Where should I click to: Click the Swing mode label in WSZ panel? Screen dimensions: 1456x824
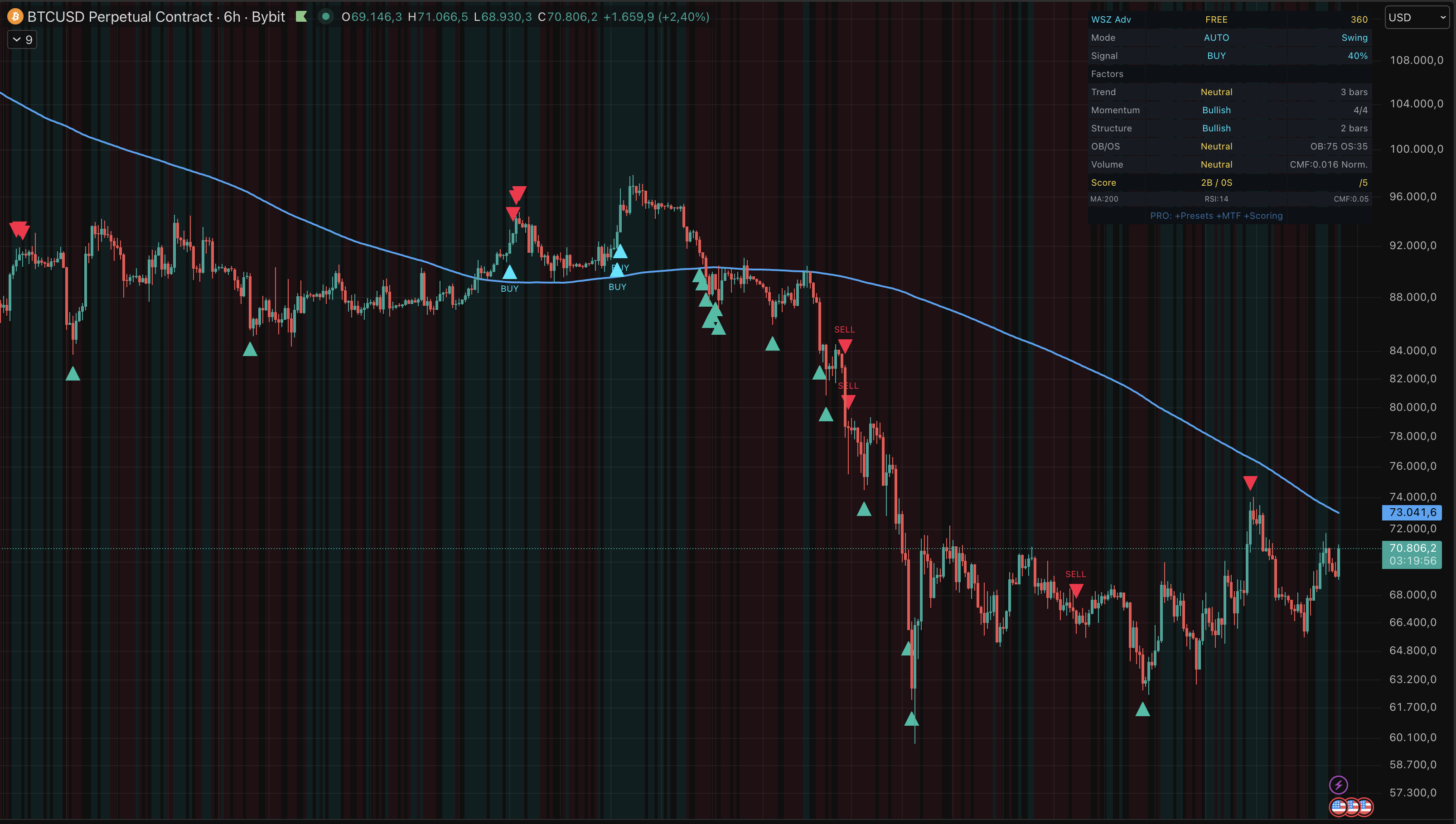(1354, 37)
